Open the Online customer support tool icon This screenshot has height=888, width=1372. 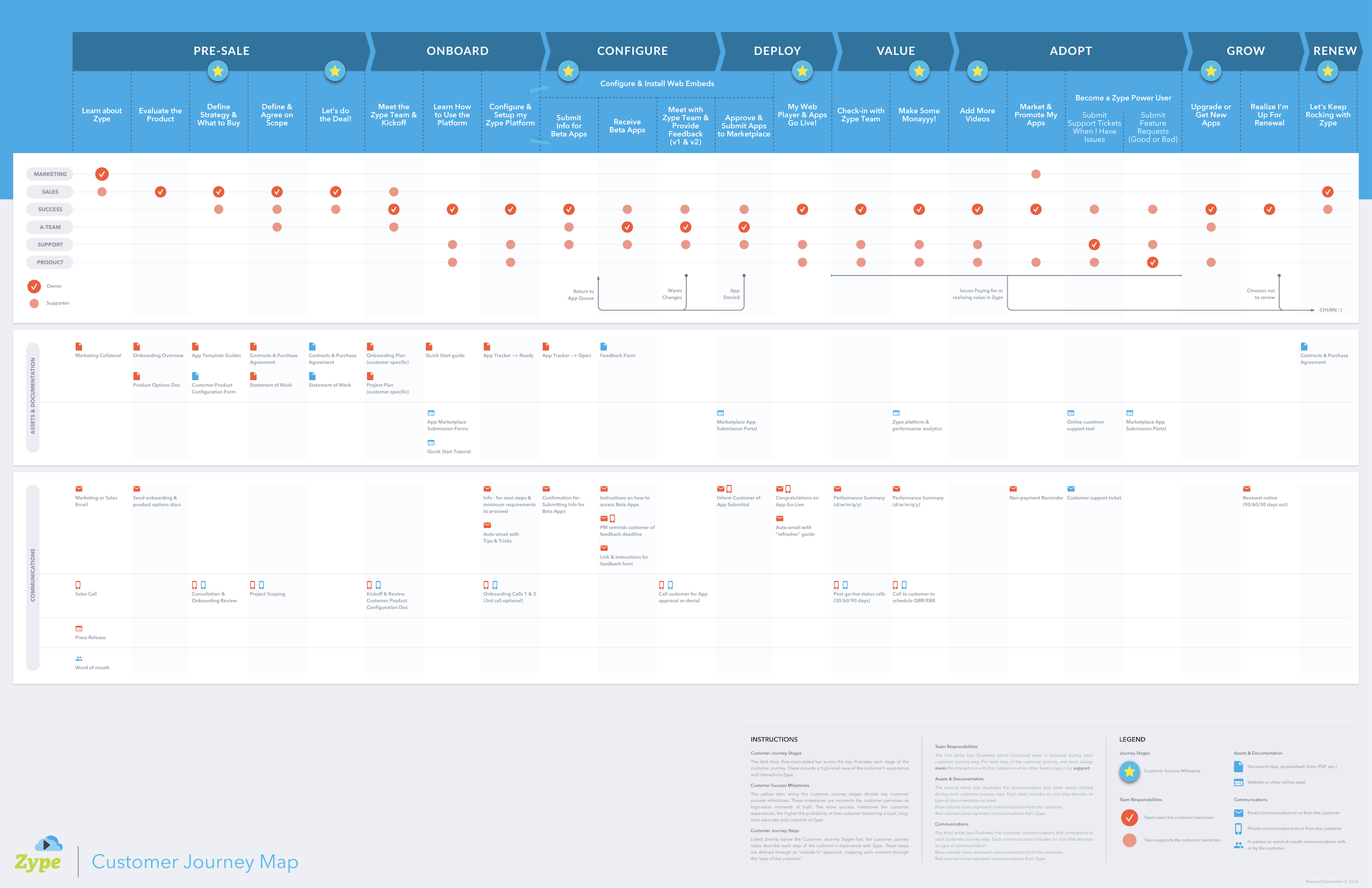[1070, 413]
